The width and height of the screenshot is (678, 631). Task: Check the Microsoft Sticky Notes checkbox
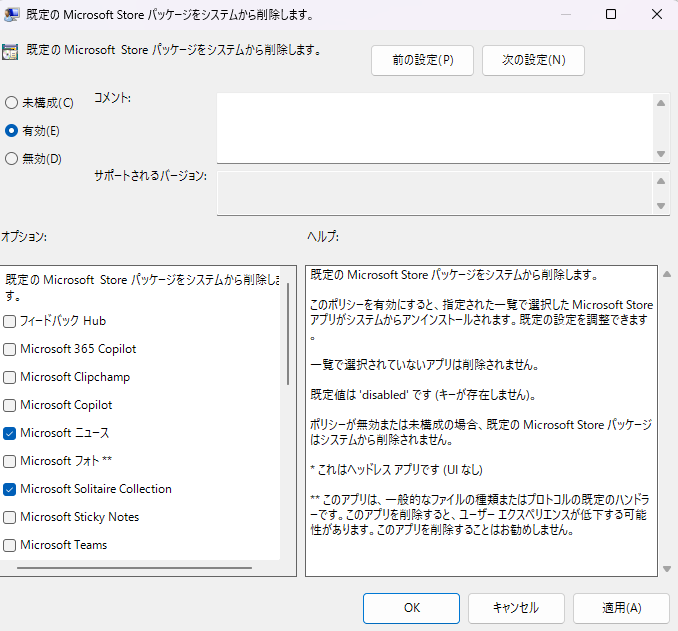10,517
